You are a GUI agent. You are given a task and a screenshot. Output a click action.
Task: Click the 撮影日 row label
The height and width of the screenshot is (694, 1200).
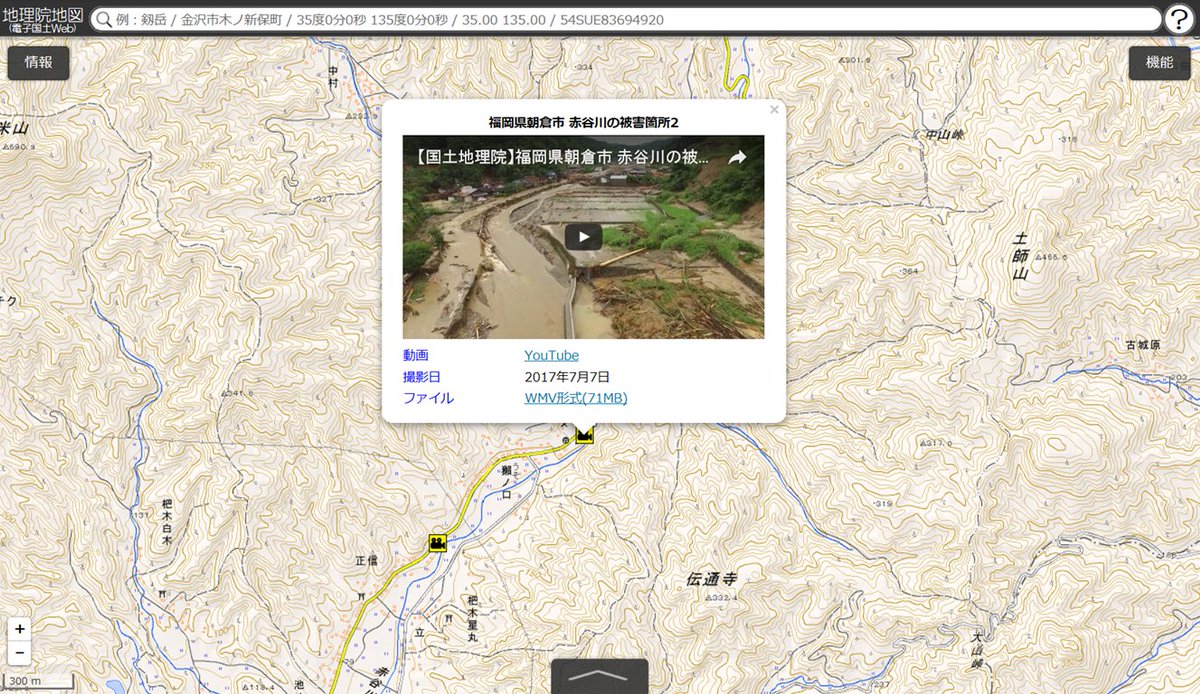click(x=422, y=377)
